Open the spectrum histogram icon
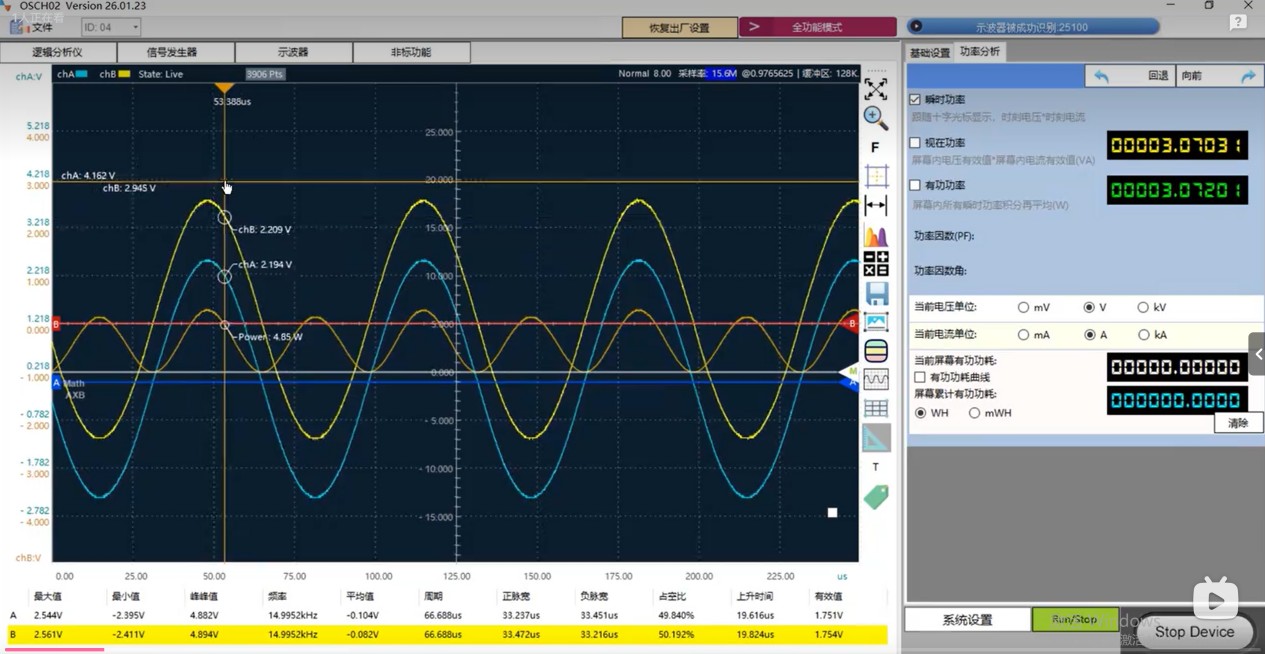The height and width of the screenshot is (654, 1265). [x=875, y=236]
